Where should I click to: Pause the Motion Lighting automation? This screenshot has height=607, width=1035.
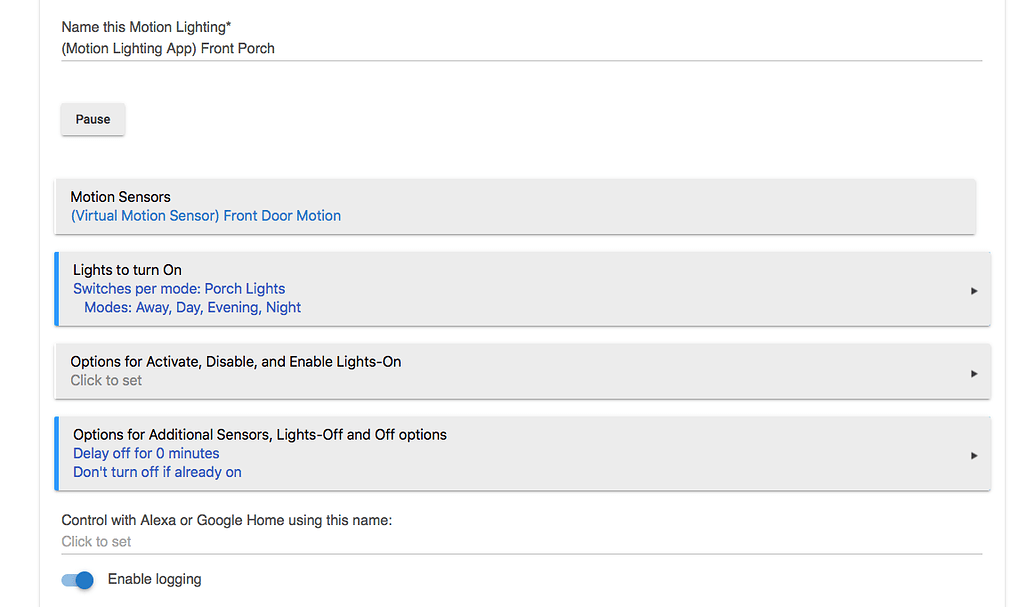[92, 118]
